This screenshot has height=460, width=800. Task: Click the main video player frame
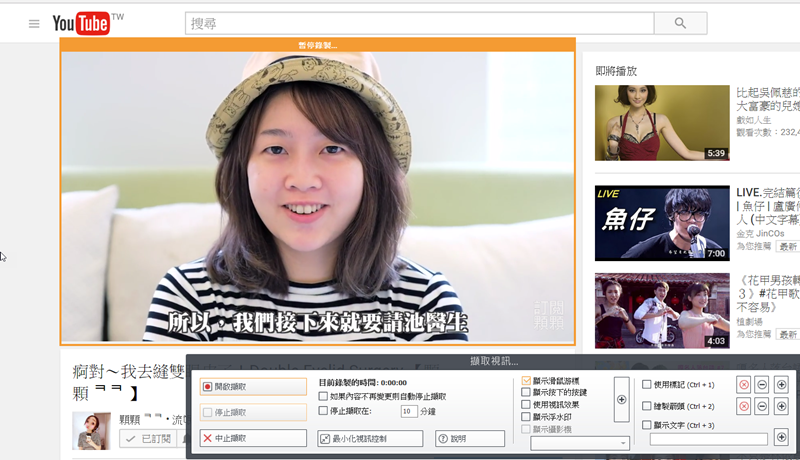click(318, 196)
